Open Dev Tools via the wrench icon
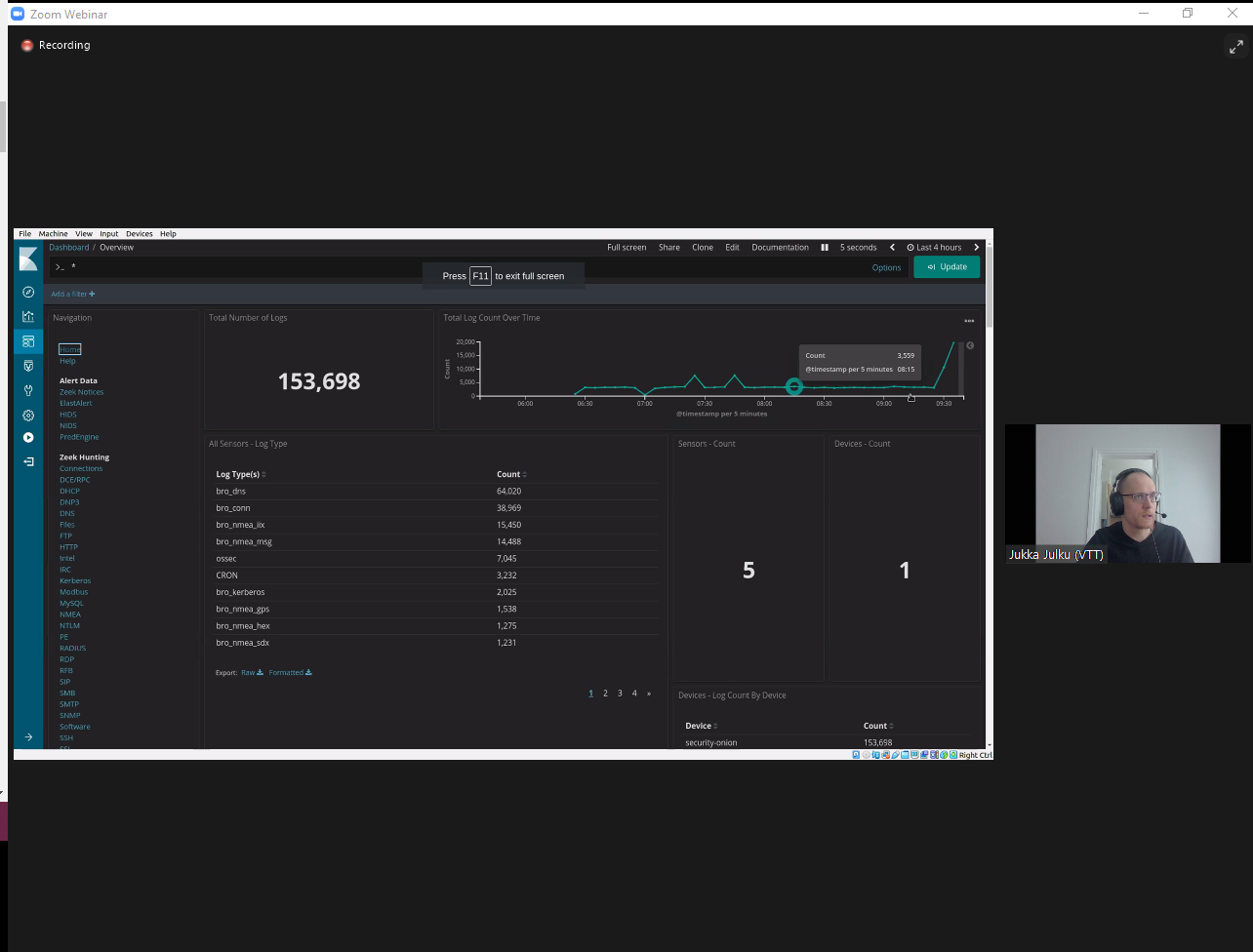 tap(28, 390)
